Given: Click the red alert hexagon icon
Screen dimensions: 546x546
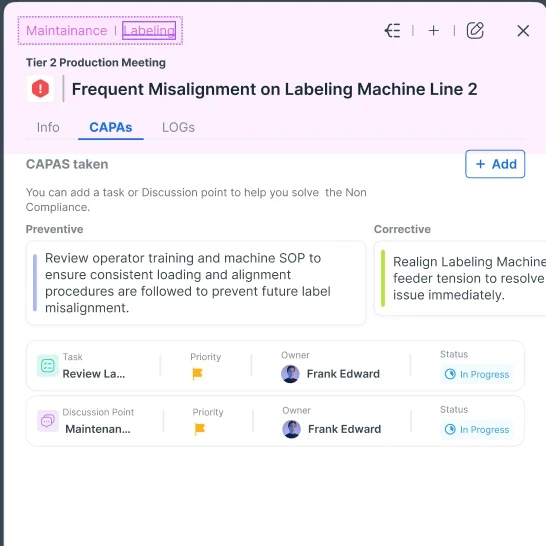Looking at the screenshot, I should click(x=40, y=88).
